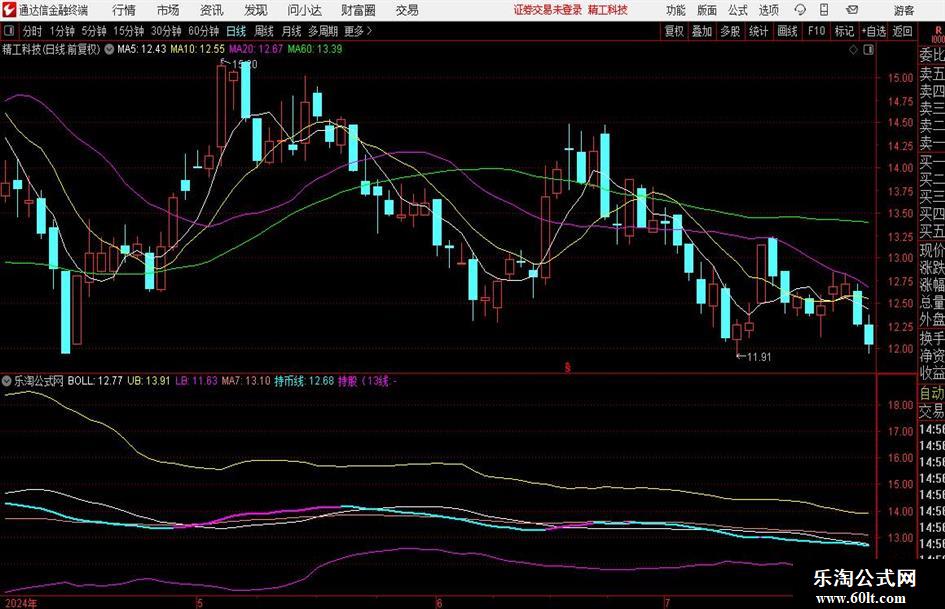The height and width of the screenshot is (609, 945).
Task: Click the 证券交易未登录 login link
Action: tap(548, 10)
